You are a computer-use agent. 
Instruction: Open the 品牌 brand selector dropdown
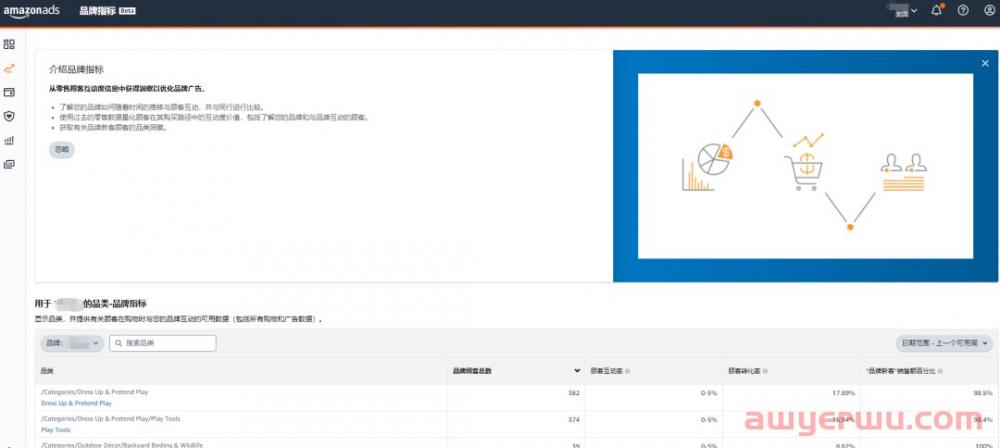tap(72, 343)
